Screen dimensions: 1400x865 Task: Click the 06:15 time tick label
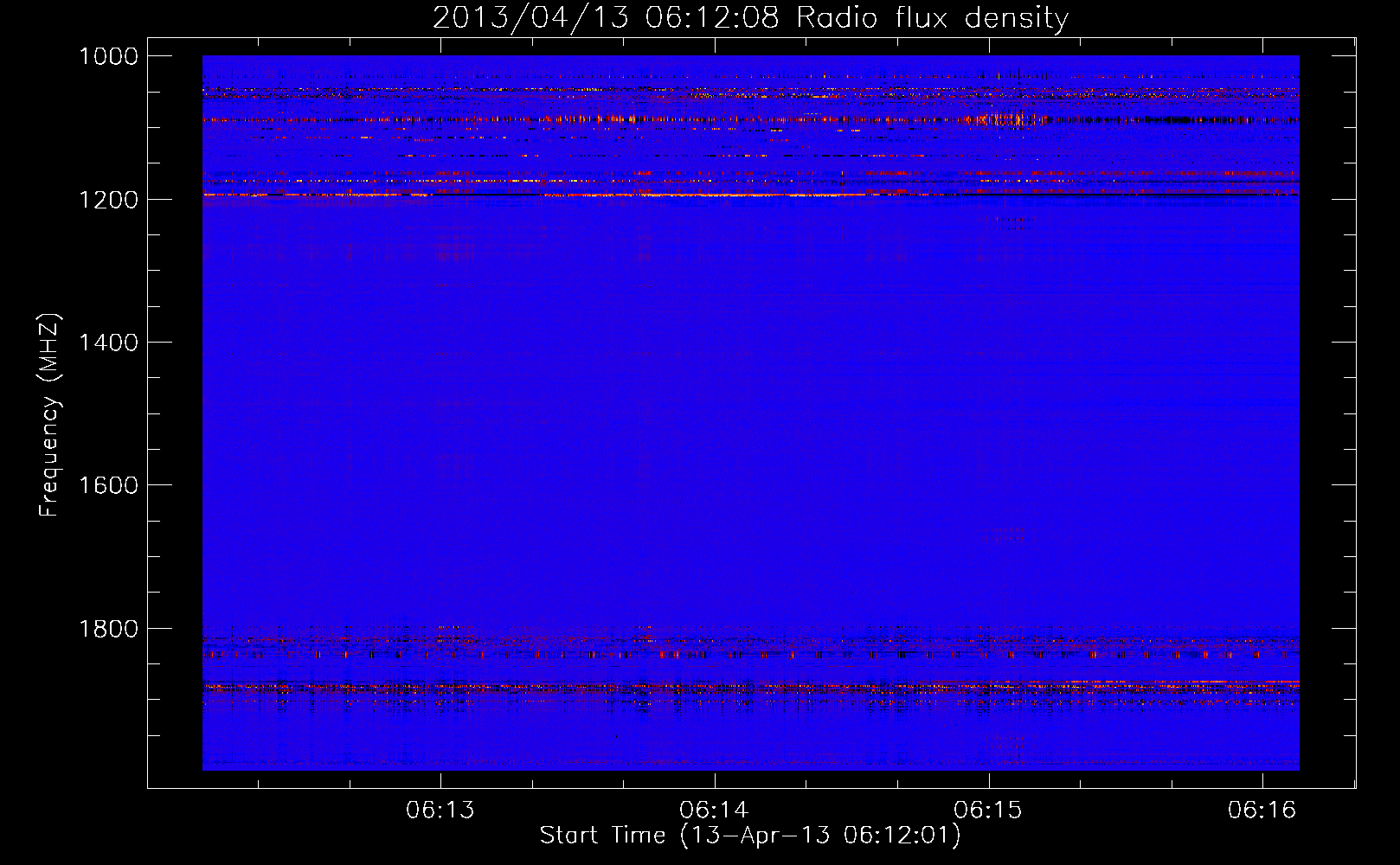[988, 811]
